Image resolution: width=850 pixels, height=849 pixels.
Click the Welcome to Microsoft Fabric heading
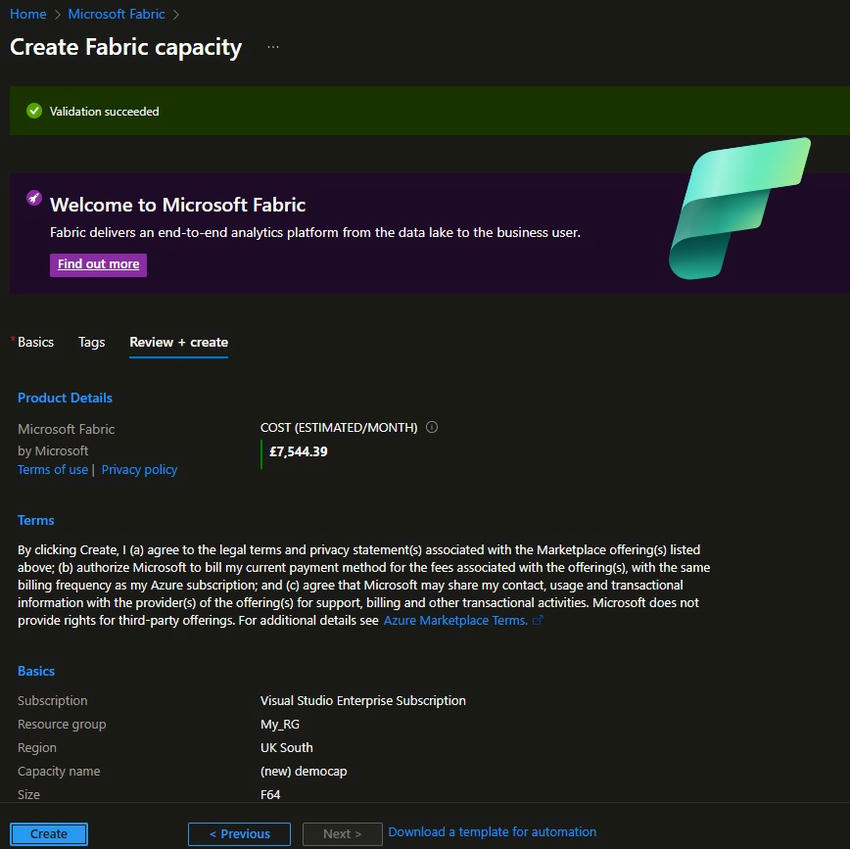(x=178, y=205)
